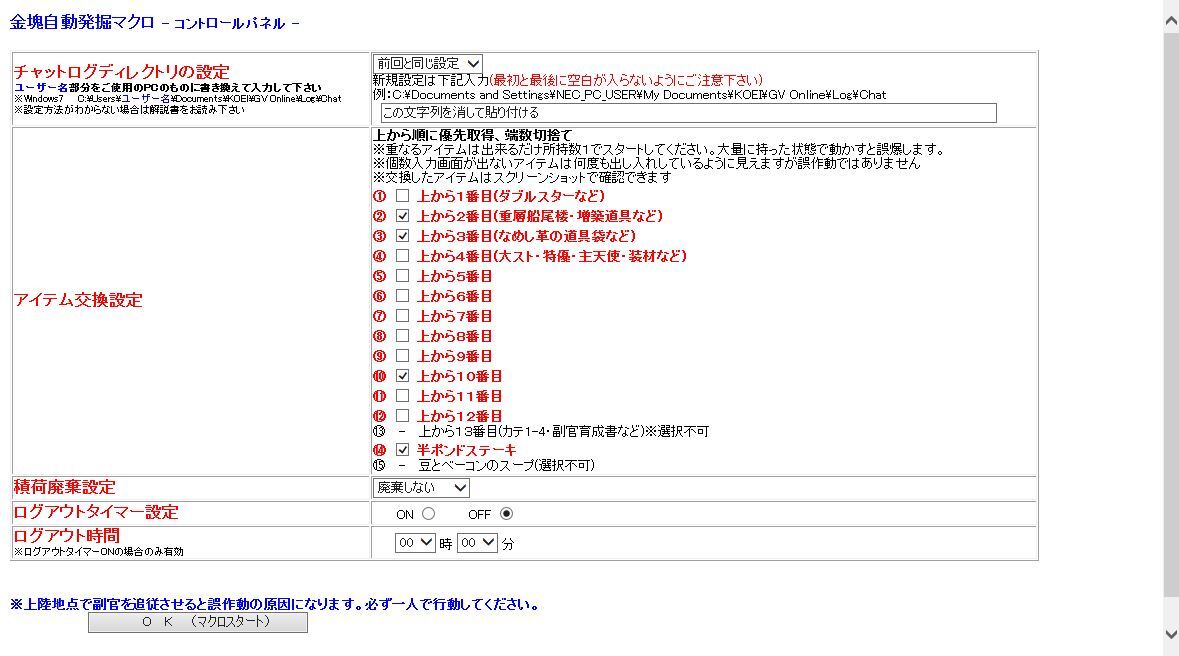Check the 上から12番目 checkbox
Screen dimensions: 1179x656
(402, 415)
